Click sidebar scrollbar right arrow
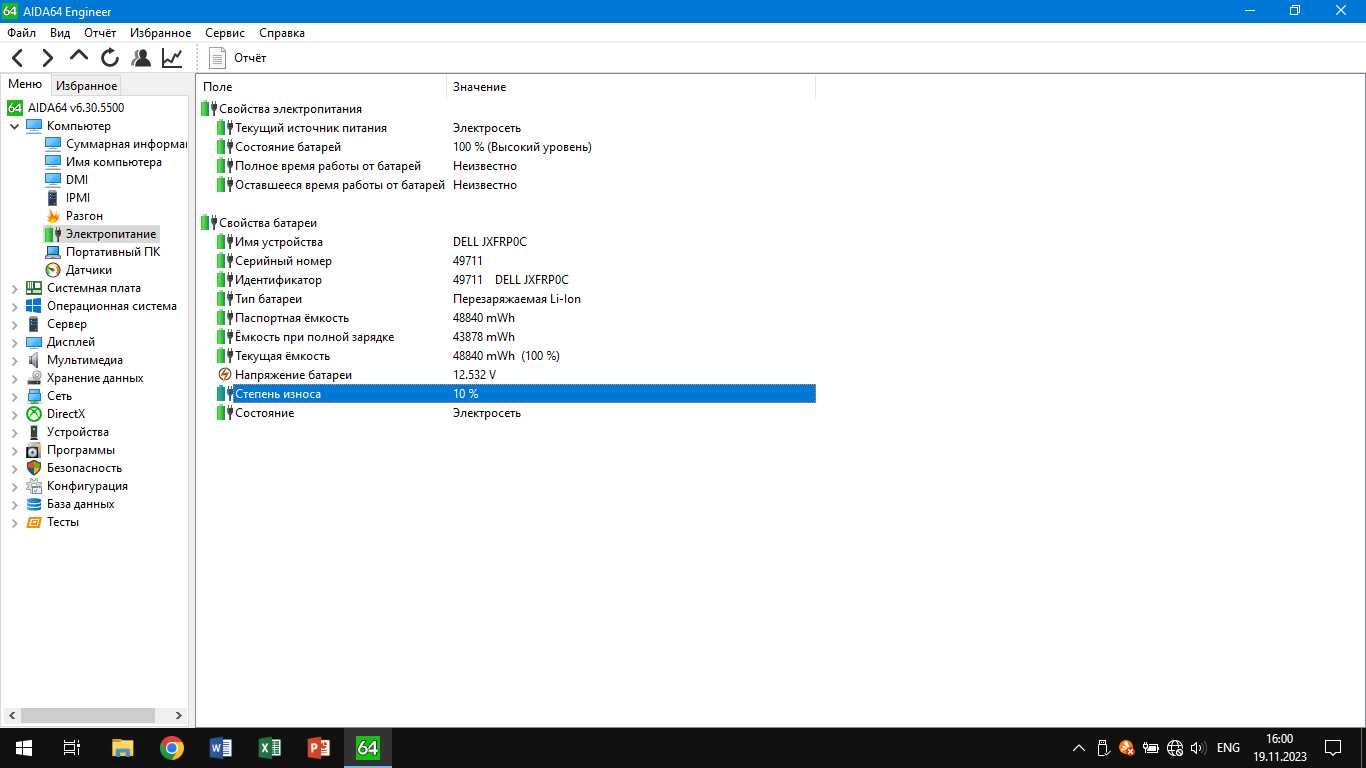The image size is (1366, 768). point(179,715)
